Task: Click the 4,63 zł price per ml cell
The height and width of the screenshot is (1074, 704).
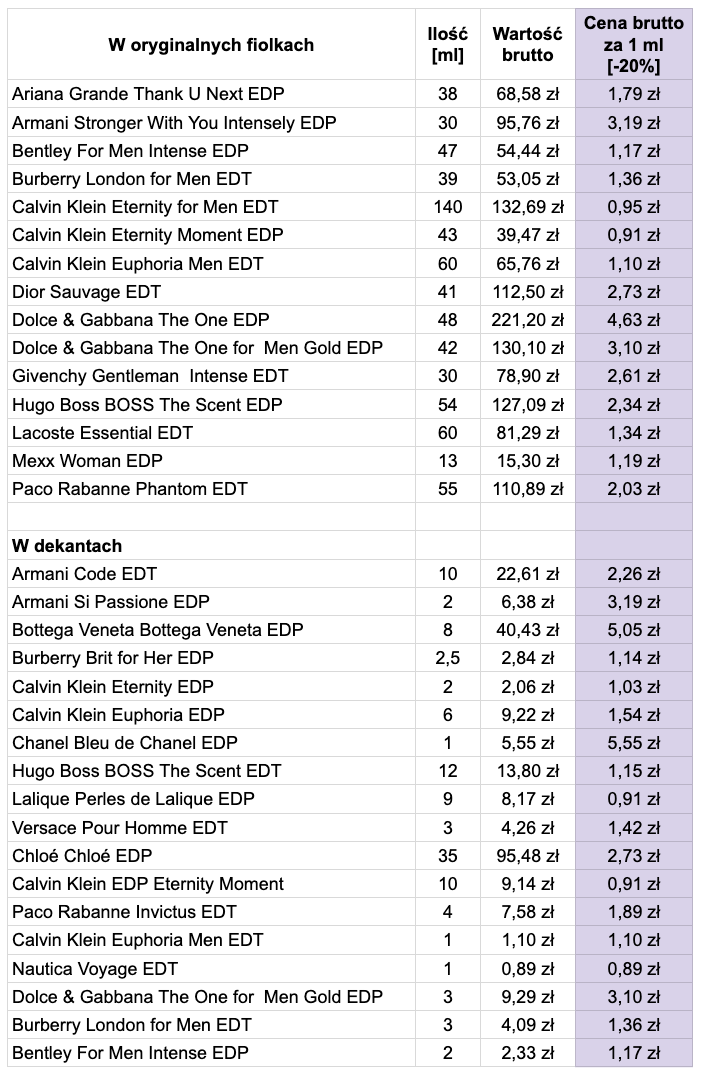Action: (x=633, y=320)
